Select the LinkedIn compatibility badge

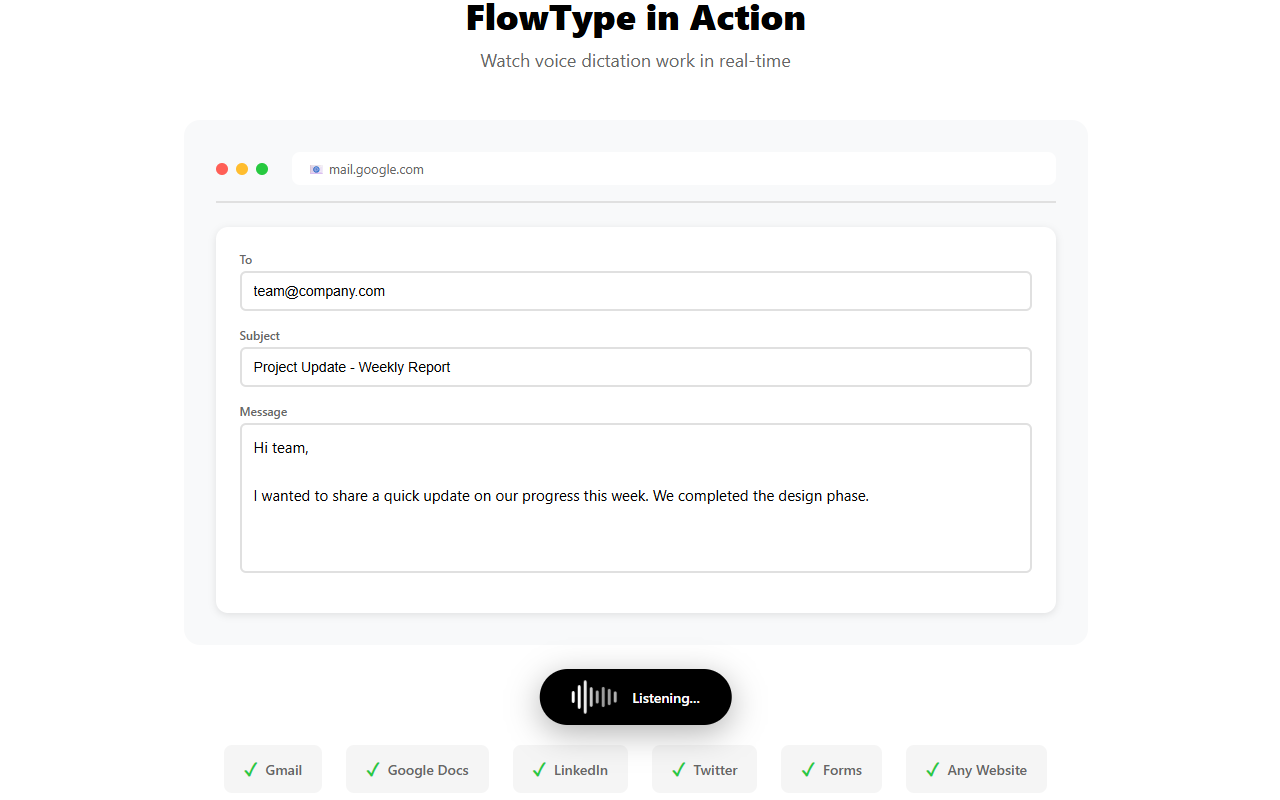click(x=570, y=769)
